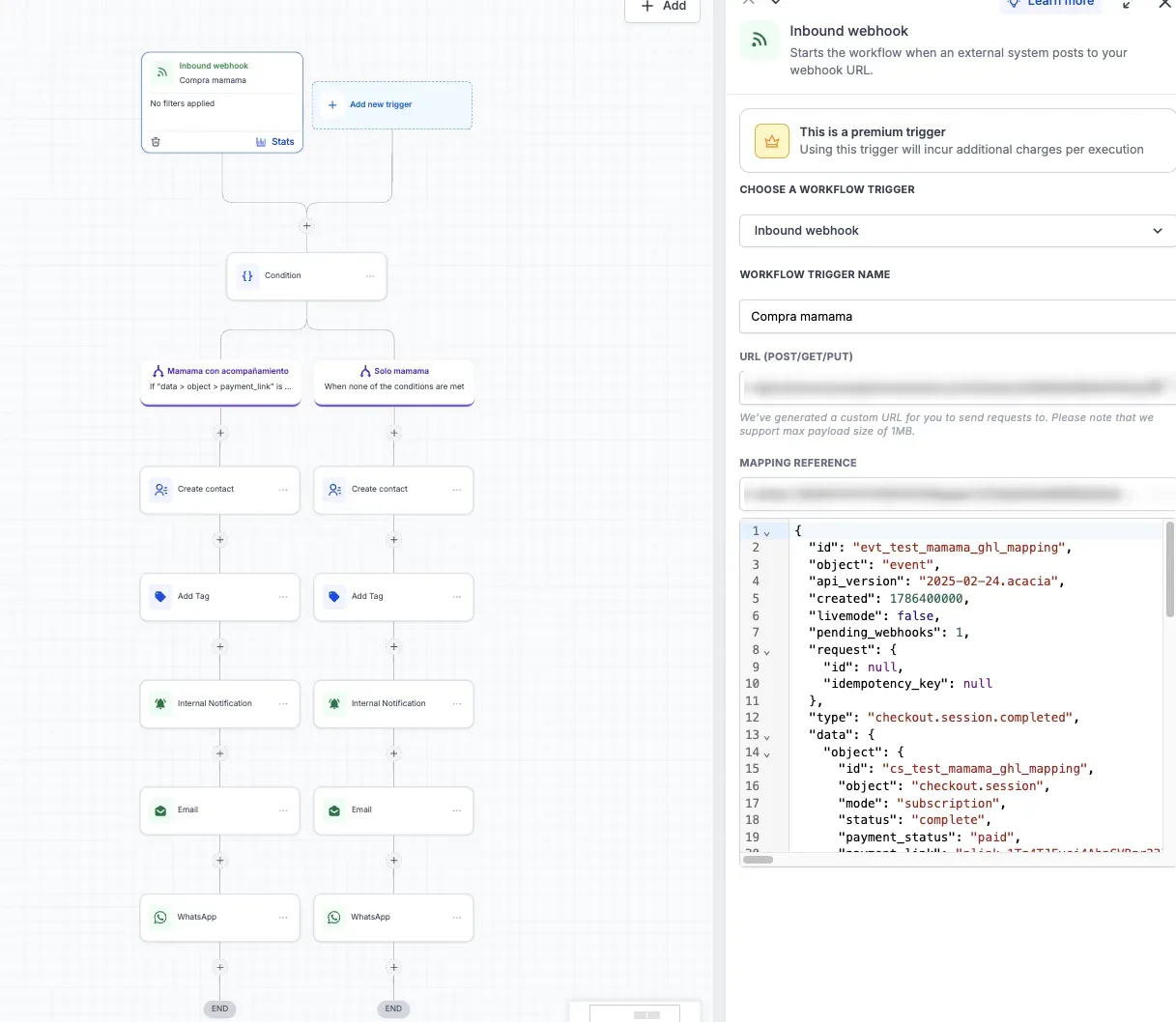Click the right branch END marker
The height and width of the screenshot is (1022, 1176).
pos(393,1008)
